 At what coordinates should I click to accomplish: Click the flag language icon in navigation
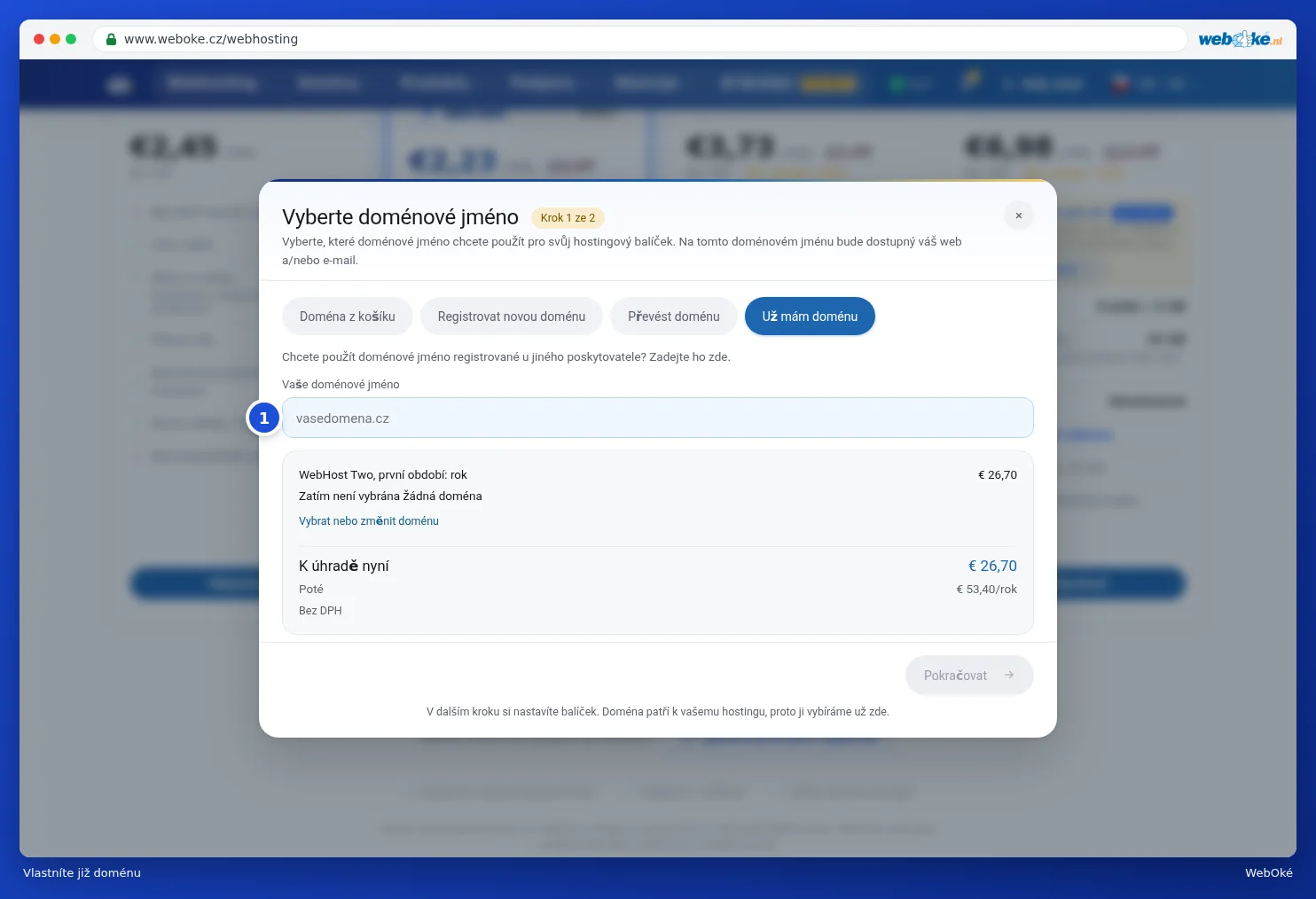pyautogui.click(x=1120, y=83)
